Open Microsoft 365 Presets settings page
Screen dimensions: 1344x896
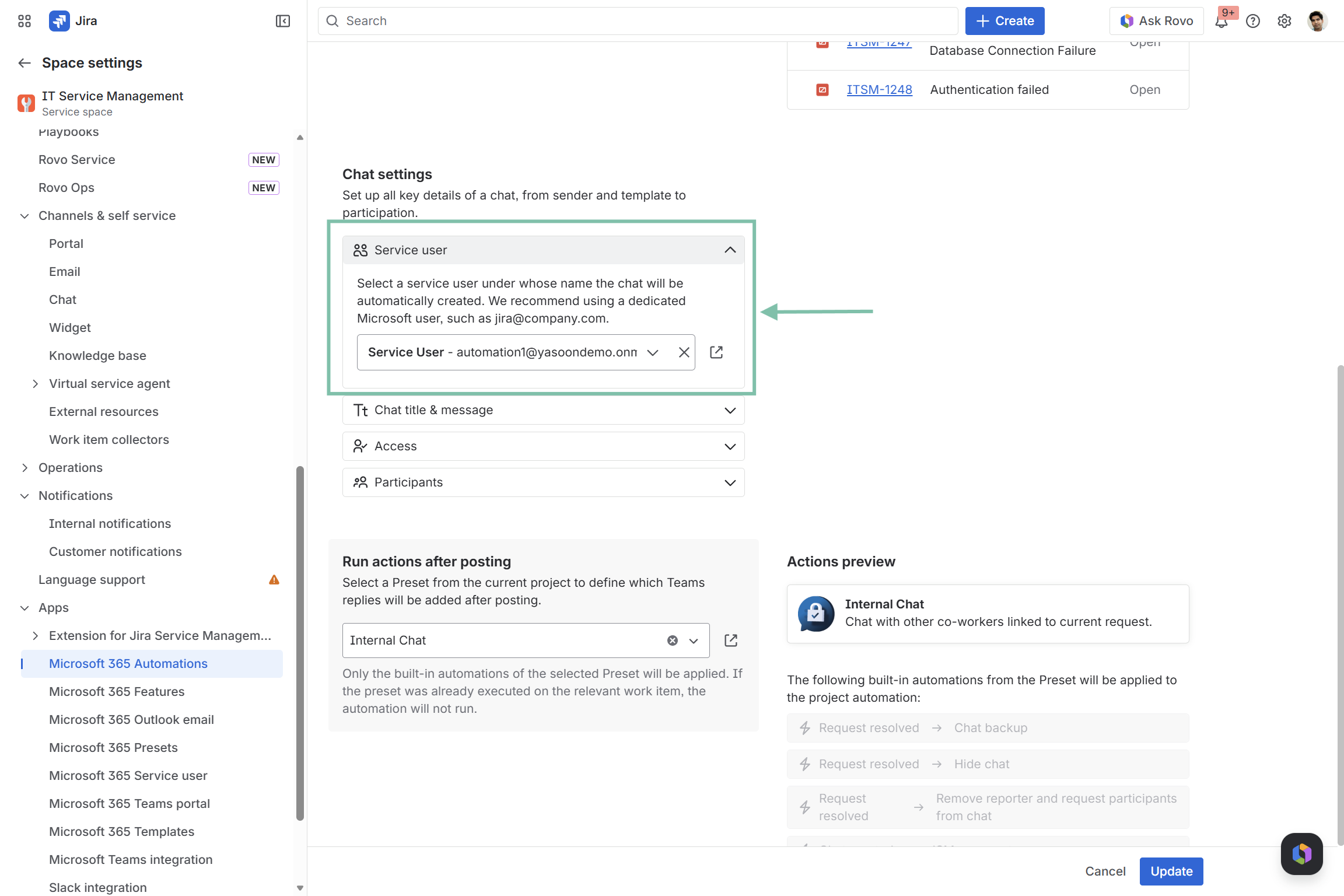113,748
